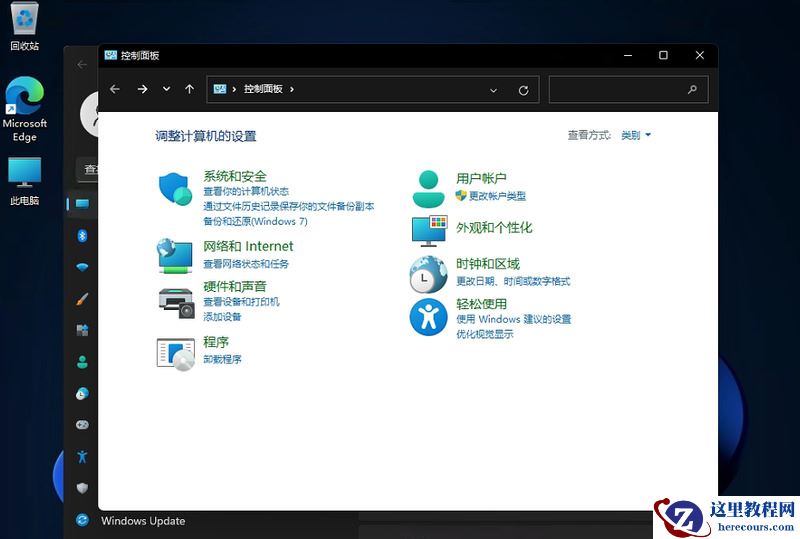The height and width of the screenshot is (539, 800).
Task: Open the Recycle Bin desktop icon
Action: click(x=24, y=26)
